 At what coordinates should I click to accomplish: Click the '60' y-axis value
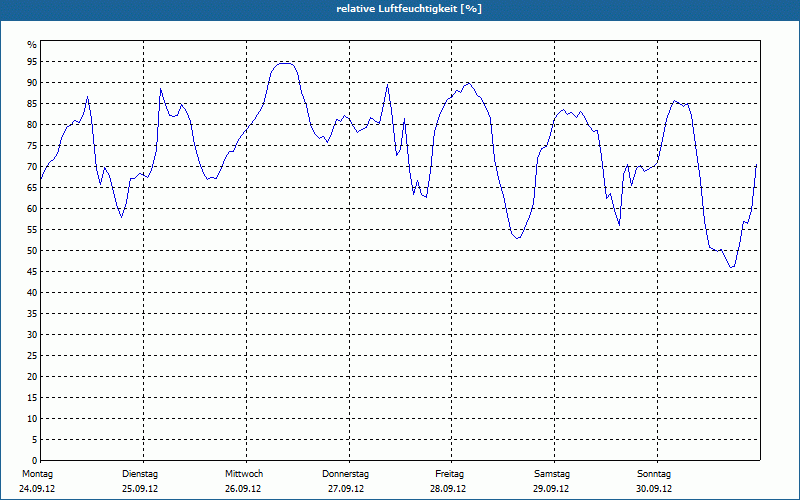click(32, 209)
